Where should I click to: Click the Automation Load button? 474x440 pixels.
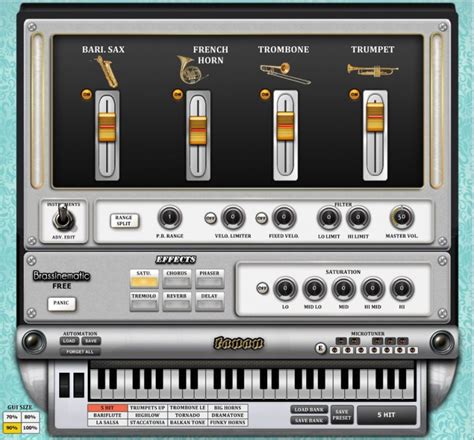click(69, 341)
